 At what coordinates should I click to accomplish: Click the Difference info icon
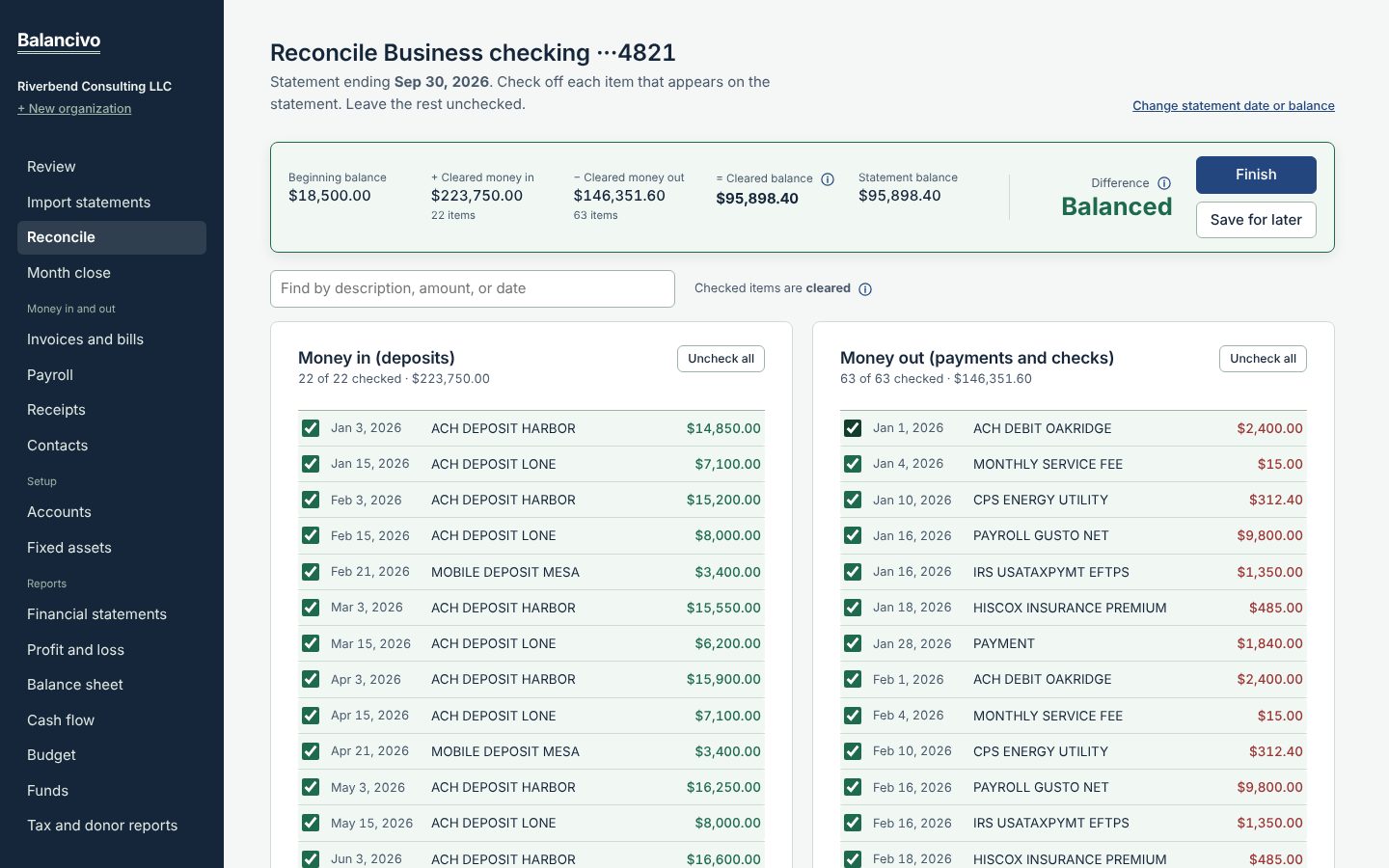tap(1164, 183)
